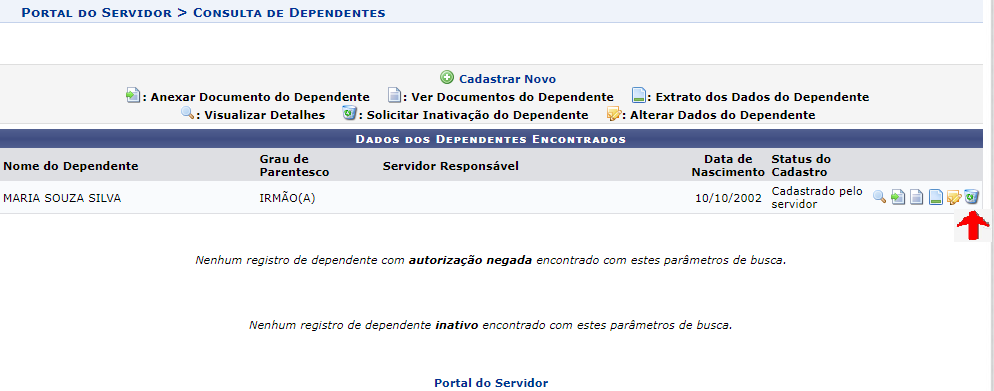Click the legend text Alterar Dados do Dependente
Screen dimensions: 994x391
pos(723,115)
